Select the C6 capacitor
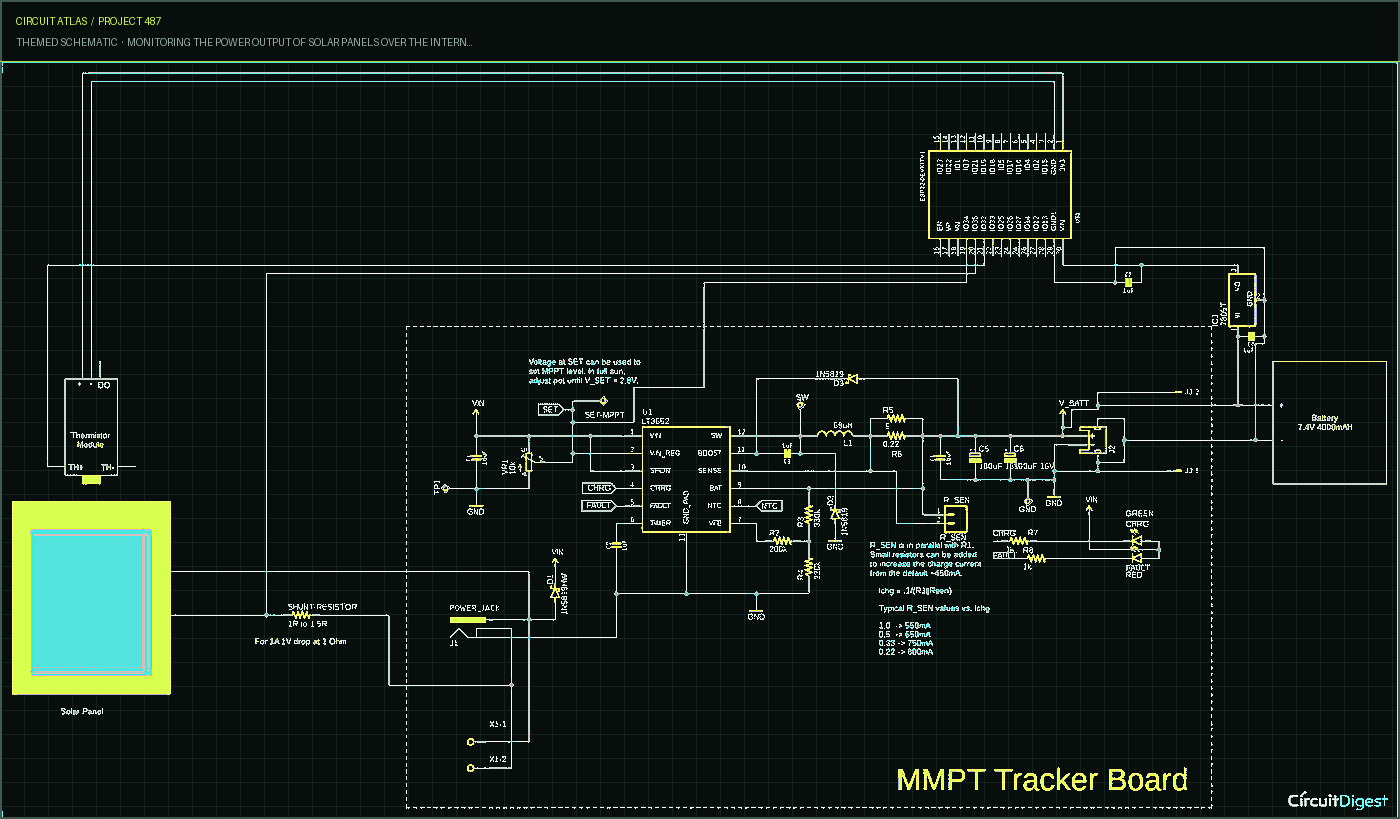The image size is (1400, 819). click(x=1009, y=459)
